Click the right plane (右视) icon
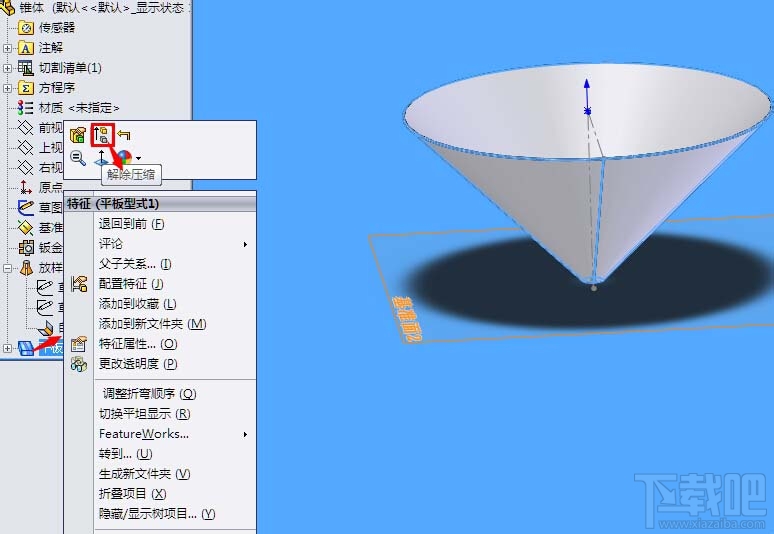This screenshot has height=534, width=774. [25, 167]
